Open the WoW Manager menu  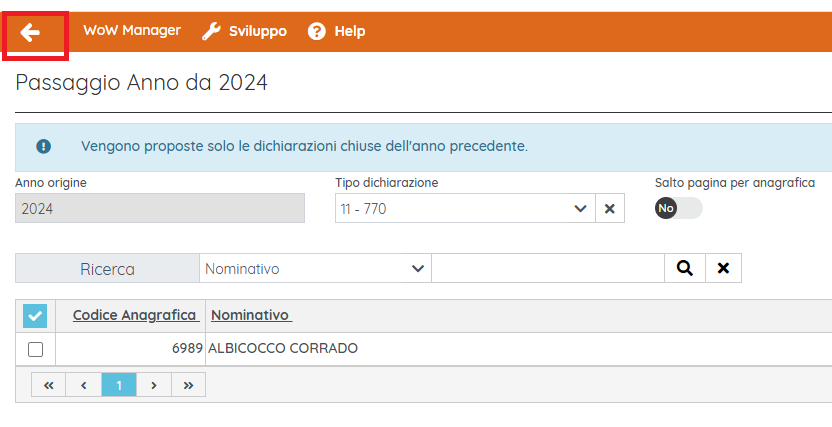pos(132,31)
